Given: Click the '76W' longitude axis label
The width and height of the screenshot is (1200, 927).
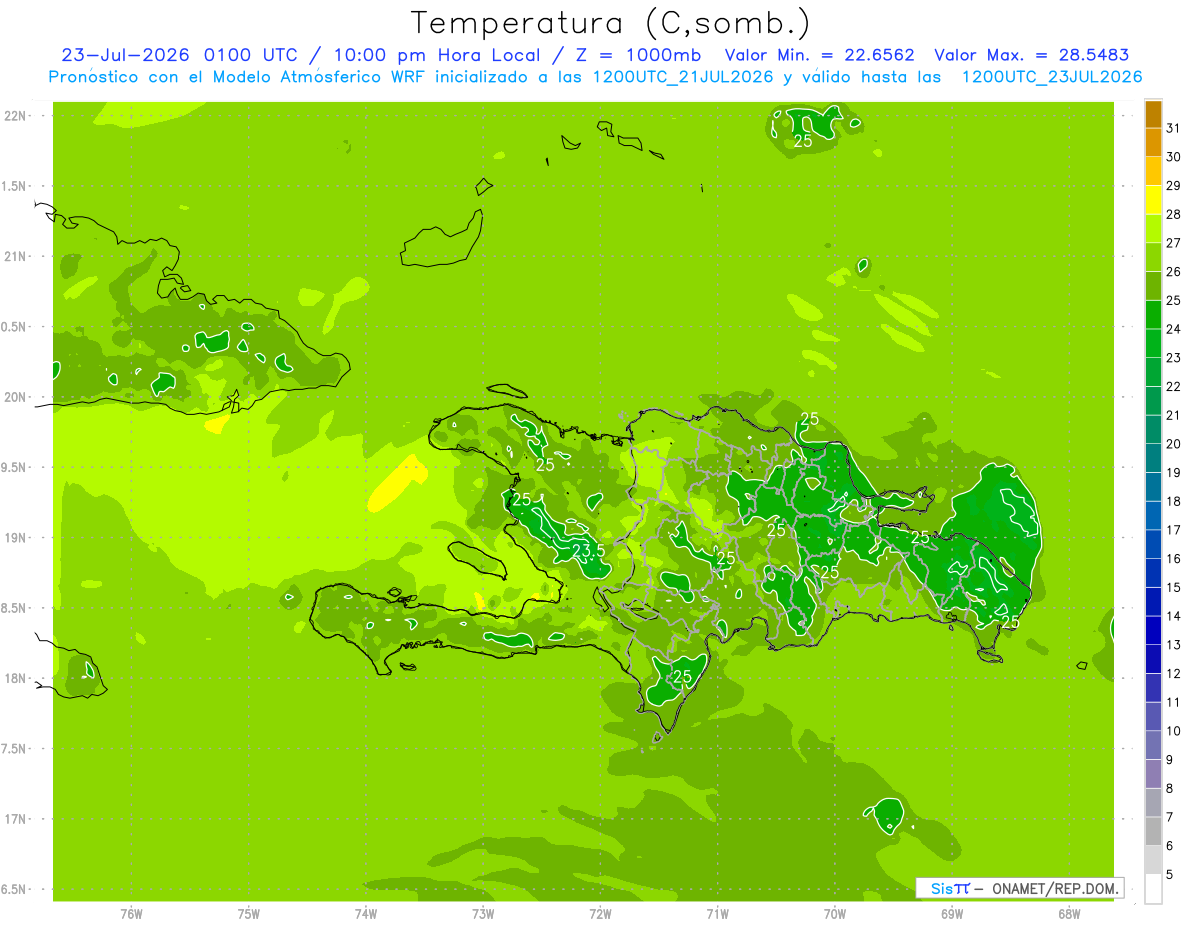Looking at the screenshot, I should [131, 913].
